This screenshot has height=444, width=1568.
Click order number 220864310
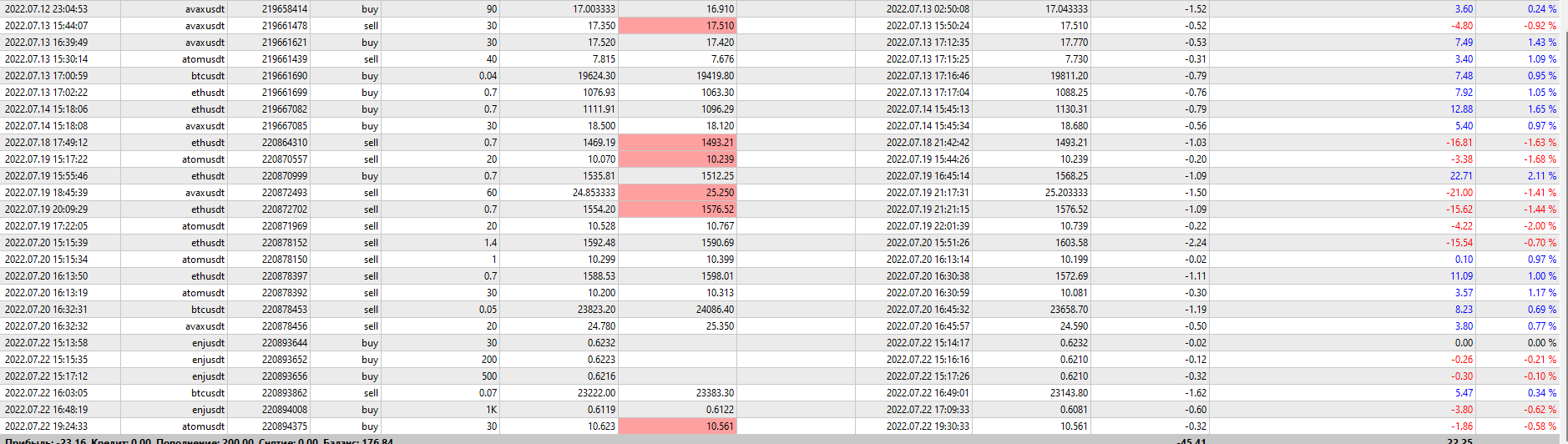tap(284, 143)
